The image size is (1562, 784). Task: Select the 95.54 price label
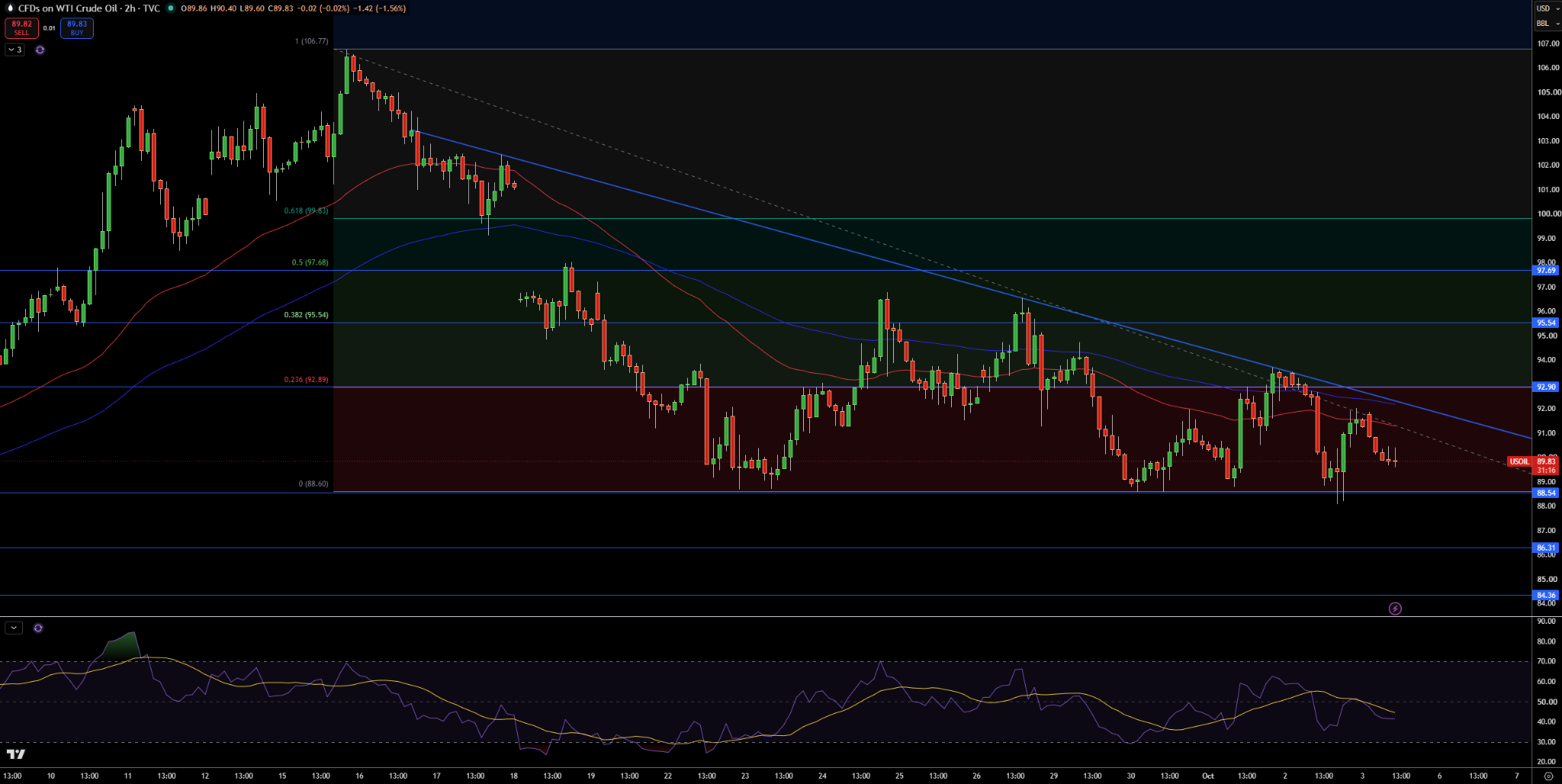1546,323
